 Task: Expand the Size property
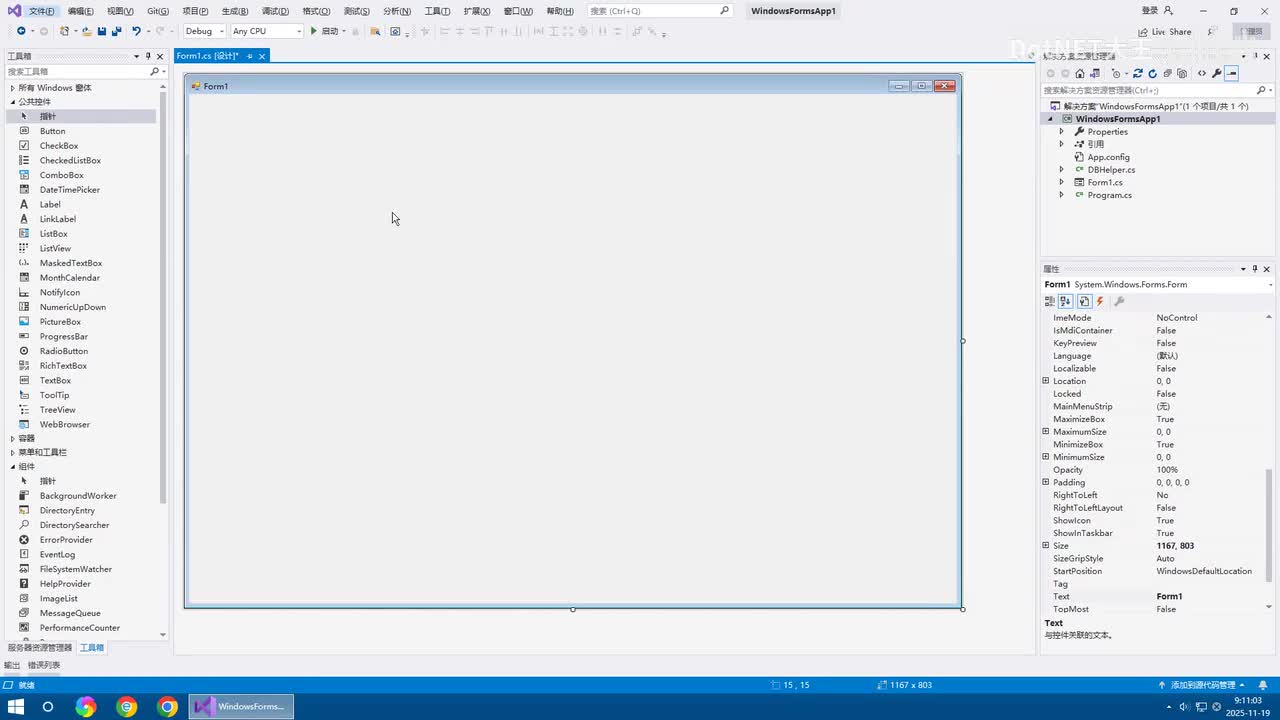(x=1046, y=546)
